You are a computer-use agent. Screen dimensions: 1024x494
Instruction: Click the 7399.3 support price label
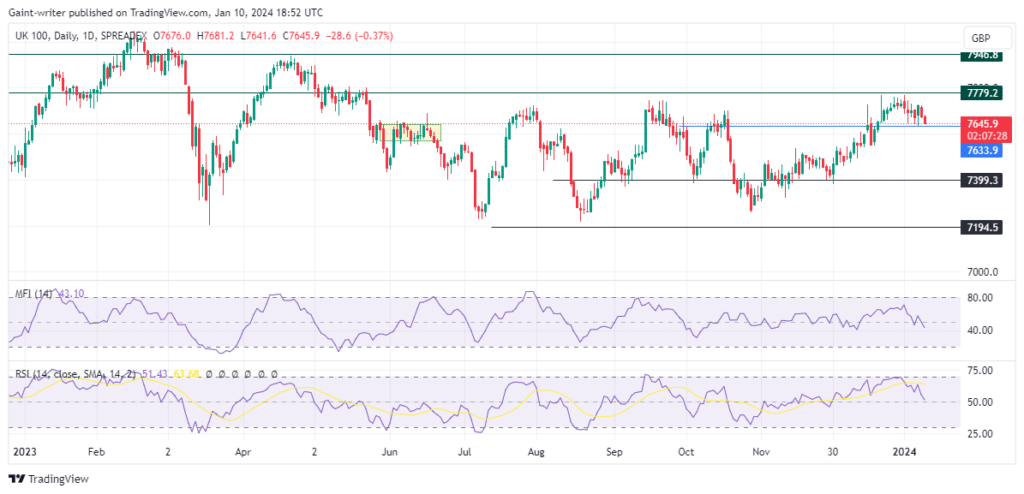tap(981, 180)
